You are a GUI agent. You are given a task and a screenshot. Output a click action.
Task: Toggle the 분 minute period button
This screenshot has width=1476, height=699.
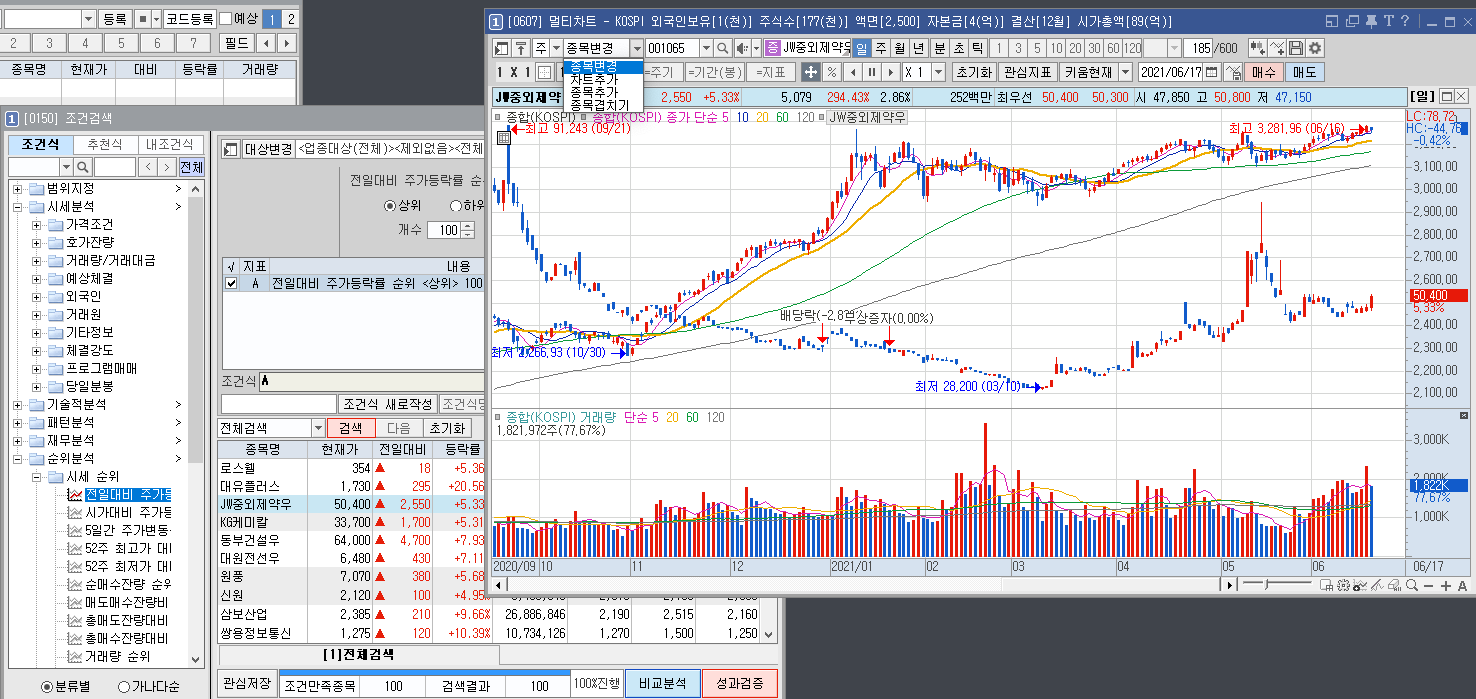point(939,48)
